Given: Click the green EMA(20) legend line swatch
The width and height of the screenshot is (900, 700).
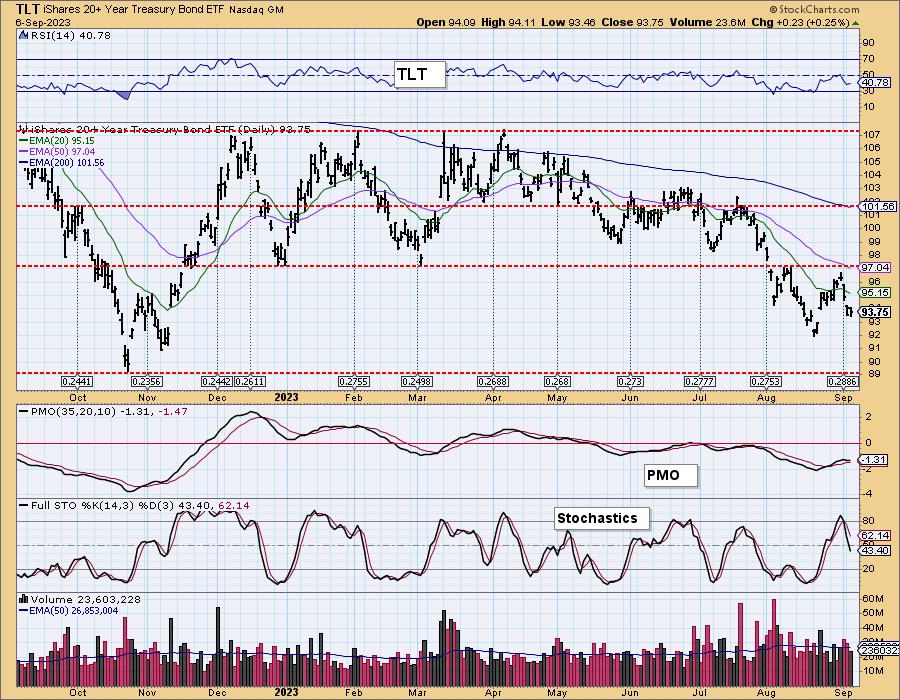Looking at the screenshot, I should click(x=23, y=141).
